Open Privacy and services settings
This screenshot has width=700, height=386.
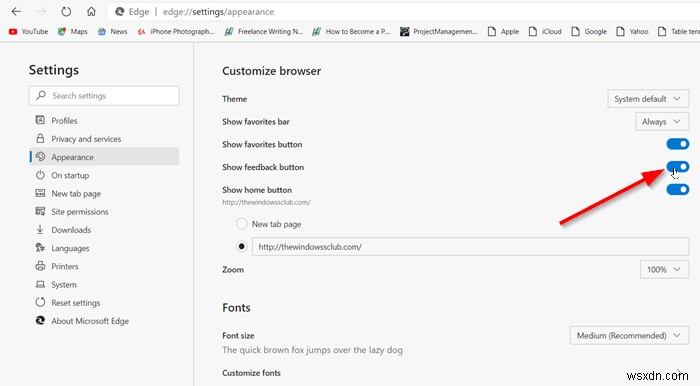[x=104, y=139]
